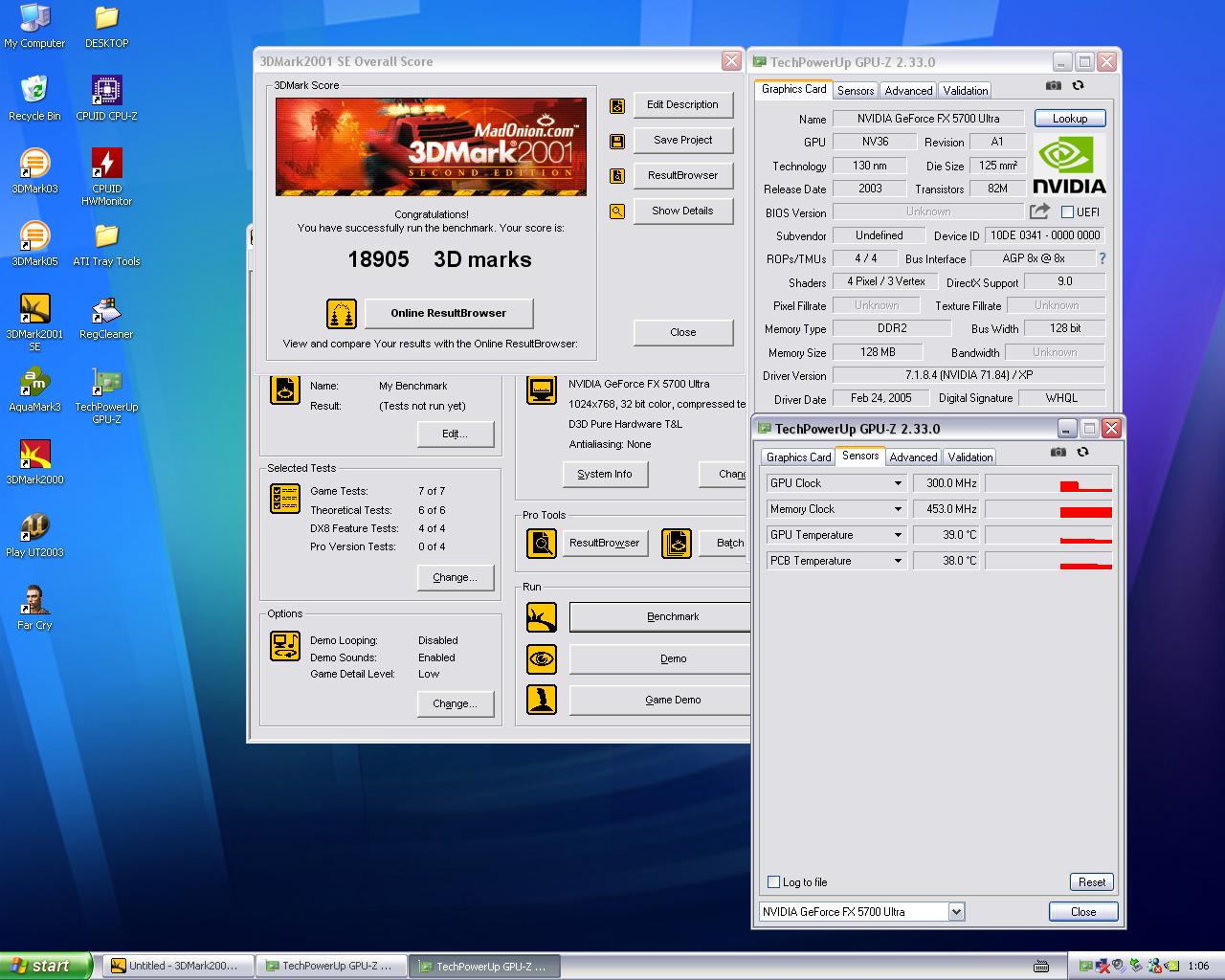Switch to Sensors tab in upper GPU-Z window

[856, 91]
